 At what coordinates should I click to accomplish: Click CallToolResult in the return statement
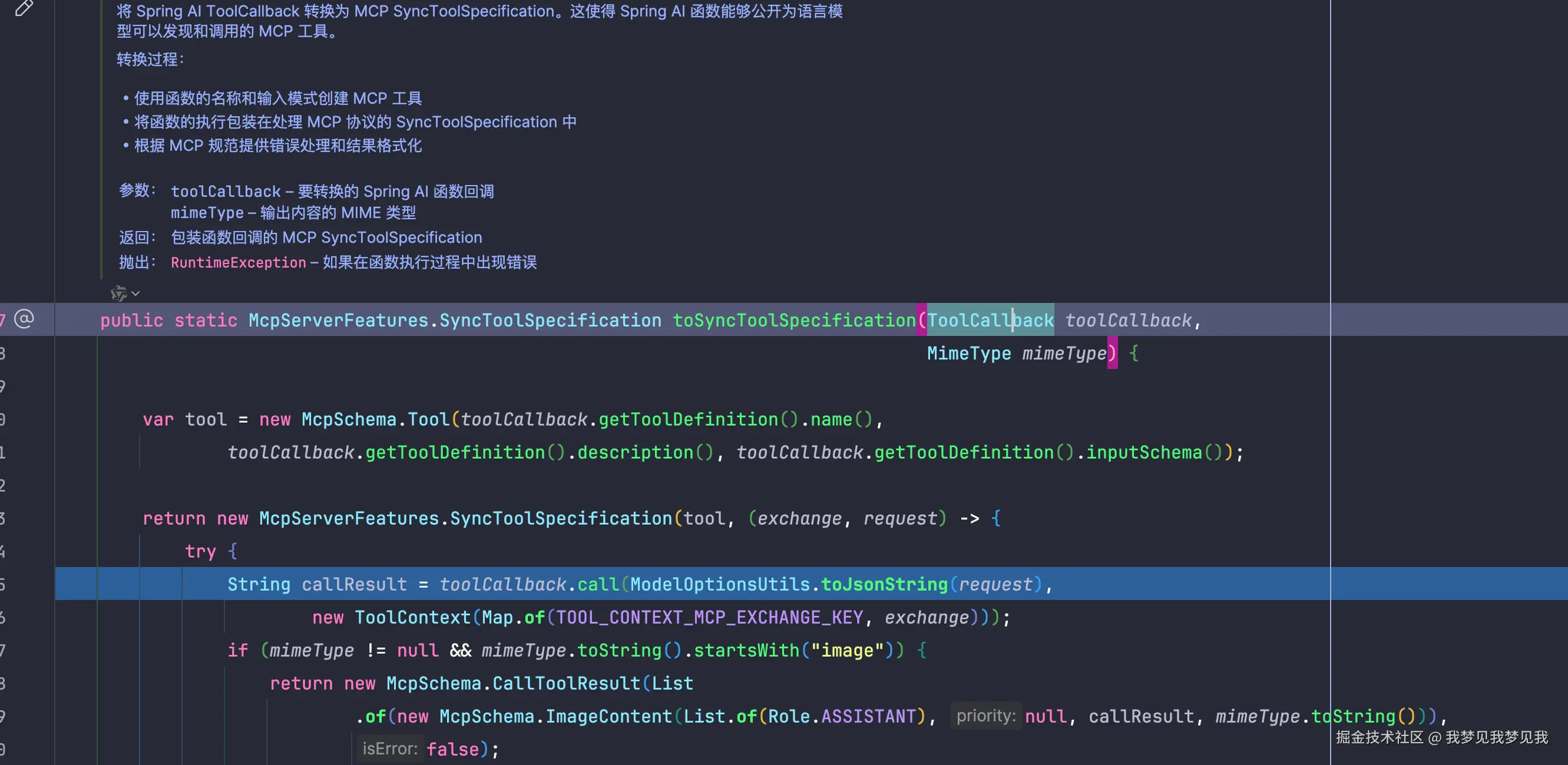pos(566,684)
